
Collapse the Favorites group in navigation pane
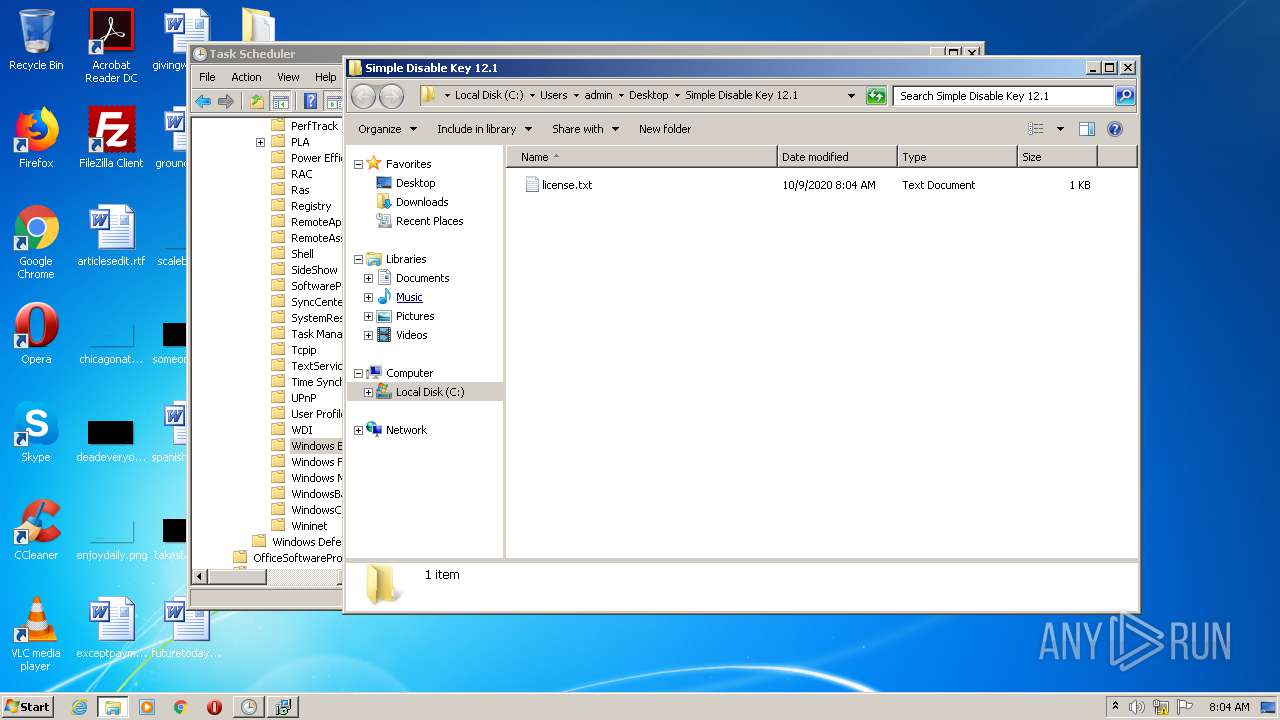(358, 164)
